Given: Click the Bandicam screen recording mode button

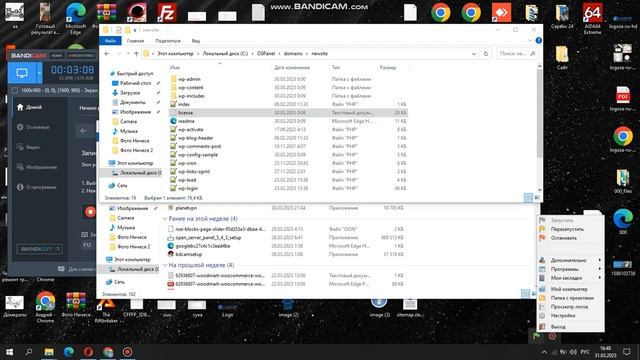Looking at the screenshot, I should point(22,73).
